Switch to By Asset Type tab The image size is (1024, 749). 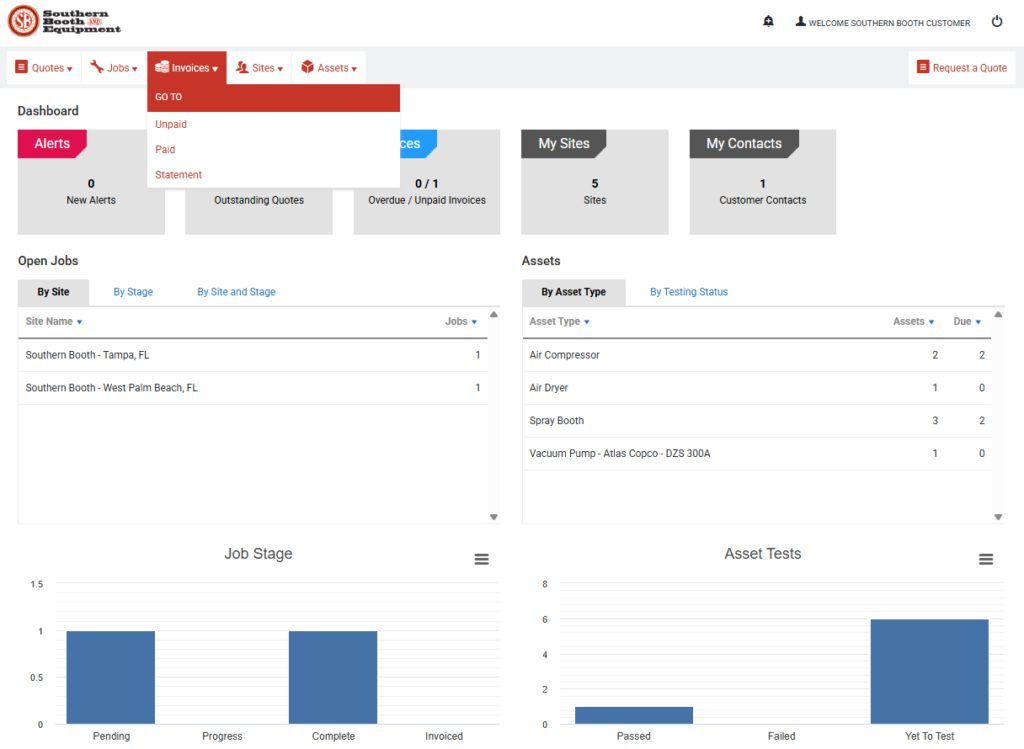tap(573, 292)
